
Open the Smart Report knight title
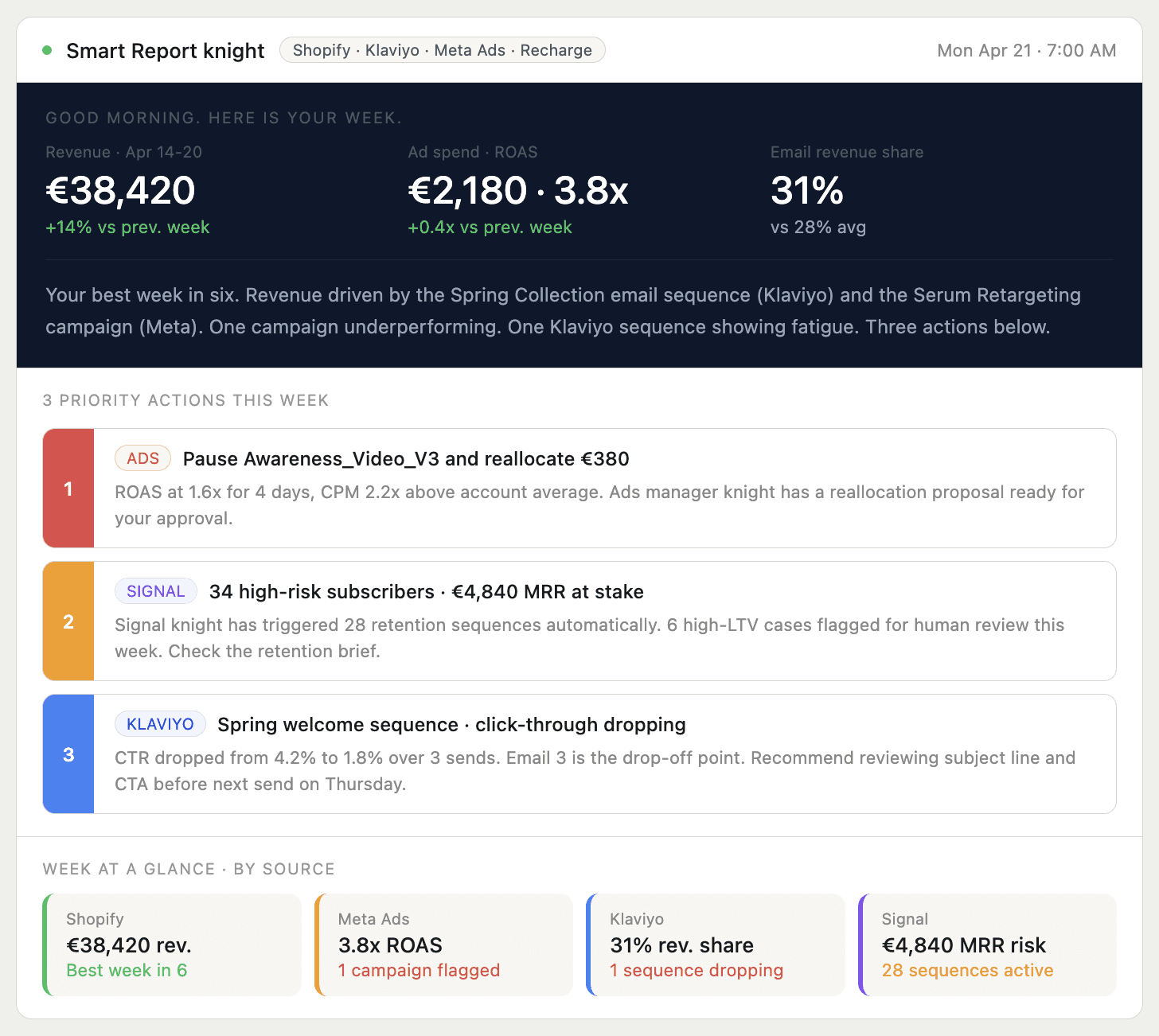pos(166,50)
